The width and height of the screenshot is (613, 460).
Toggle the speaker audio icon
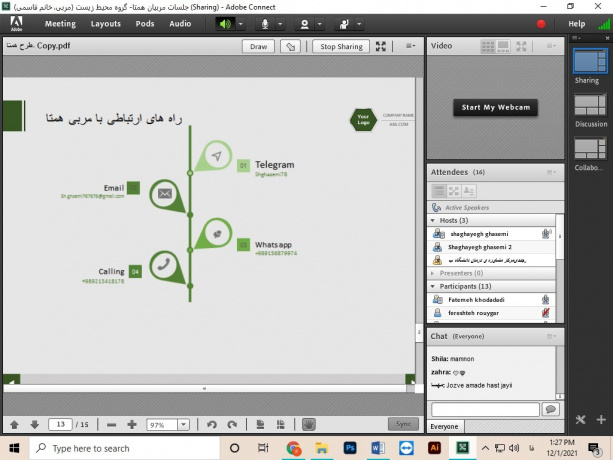[225, 24]
